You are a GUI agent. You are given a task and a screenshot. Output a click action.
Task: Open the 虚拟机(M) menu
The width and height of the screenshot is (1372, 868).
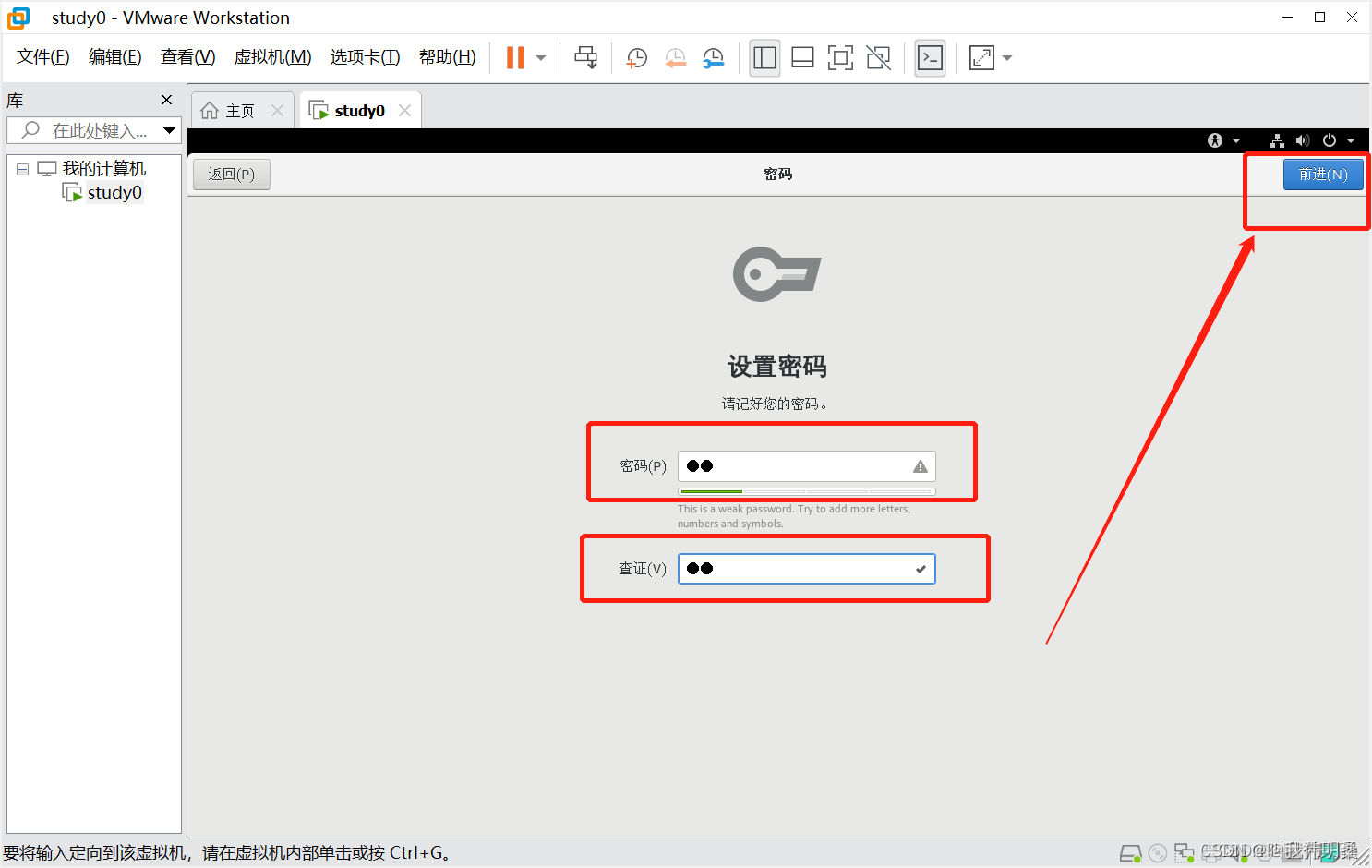pos(273,57)
